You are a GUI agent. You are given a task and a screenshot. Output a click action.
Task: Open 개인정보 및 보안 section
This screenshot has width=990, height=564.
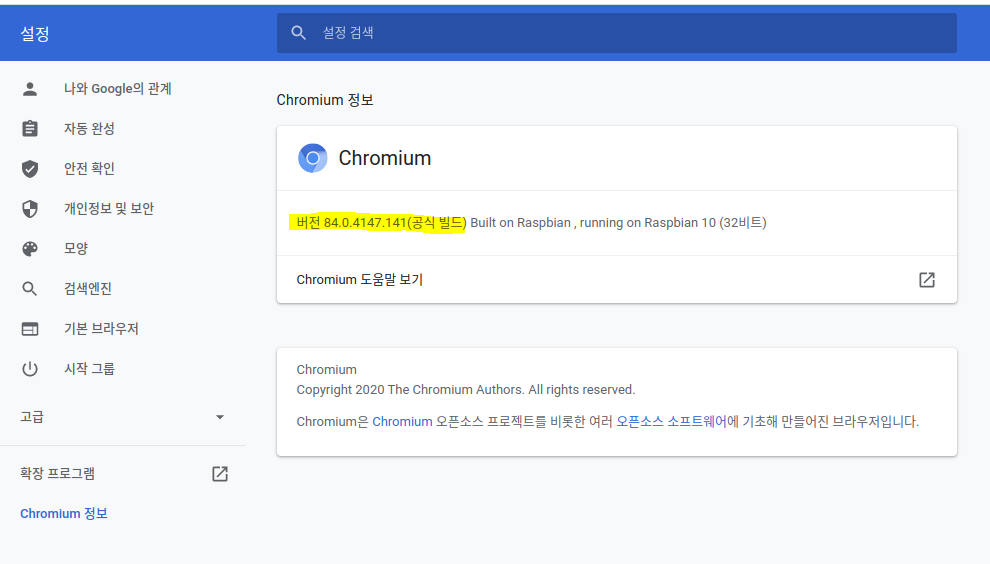(x=109, y=209)
